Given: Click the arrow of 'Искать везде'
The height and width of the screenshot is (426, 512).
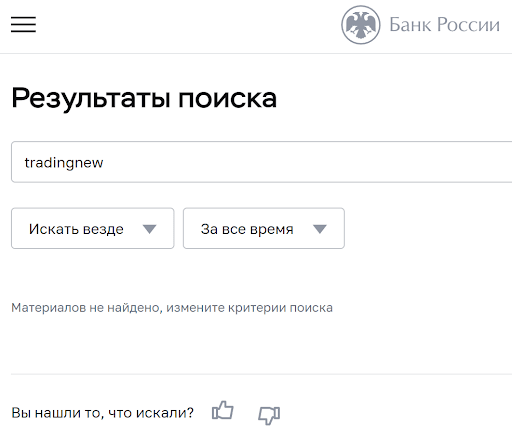Looking at the screenshot, I should pos(149,229).
